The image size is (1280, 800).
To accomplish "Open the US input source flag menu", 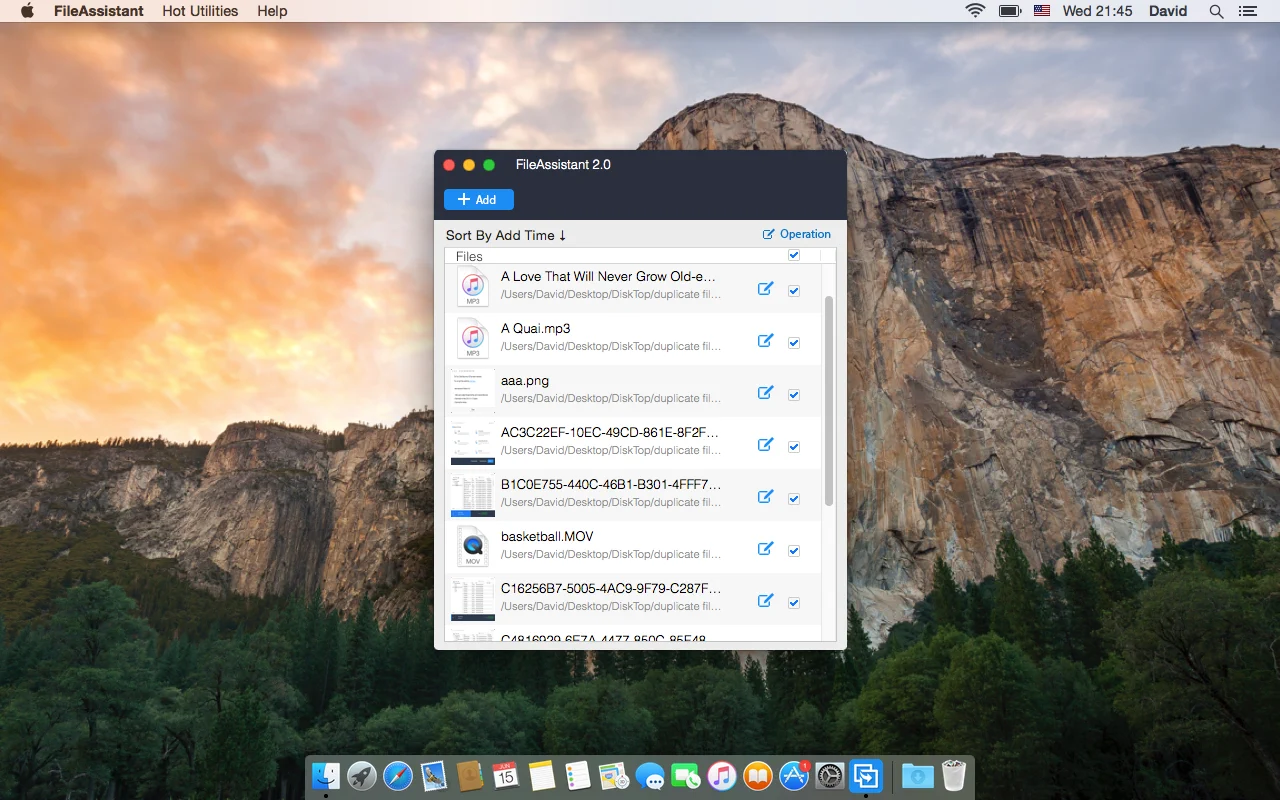I will [1040, 11].
